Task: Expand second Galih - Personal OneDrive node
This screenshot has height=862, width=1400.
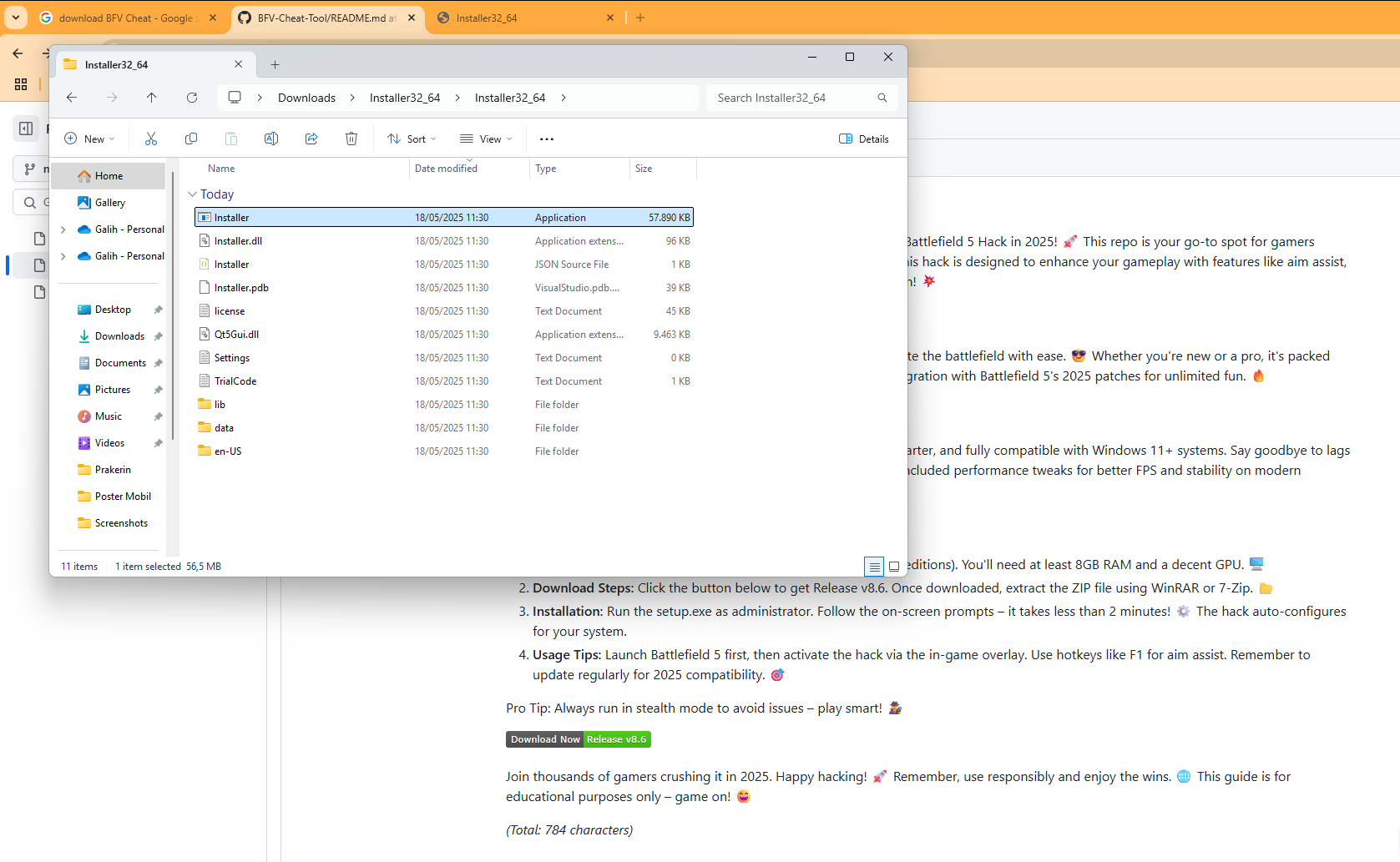Action: click(63, 256)
